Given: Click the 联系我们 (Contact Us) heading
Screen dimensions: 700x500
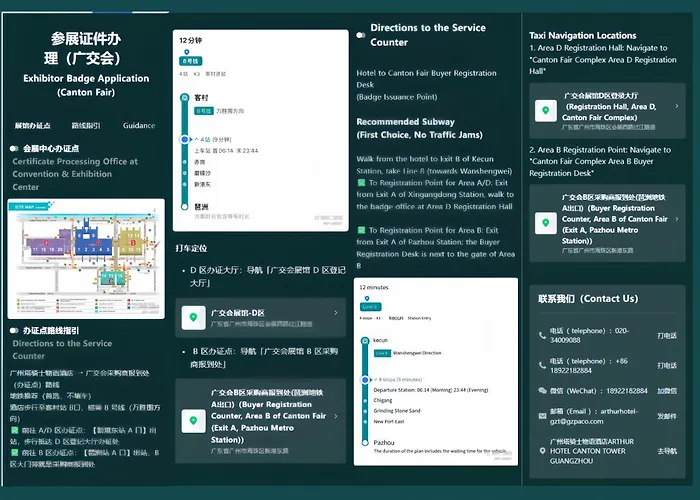Looking at the screenshot, I should (588, 299).
